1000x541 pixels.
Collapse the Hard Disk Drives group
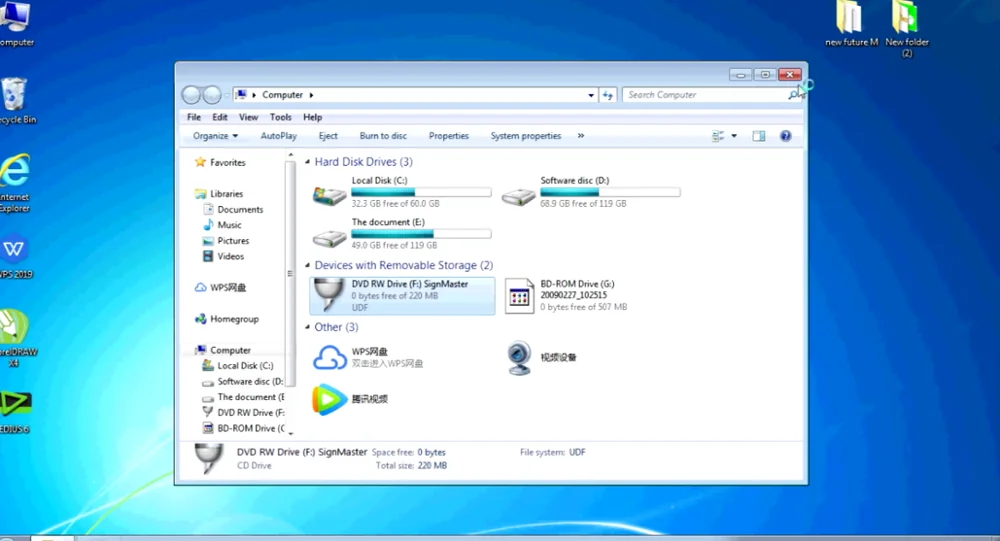pyautogui.click(x=307, y=162)
